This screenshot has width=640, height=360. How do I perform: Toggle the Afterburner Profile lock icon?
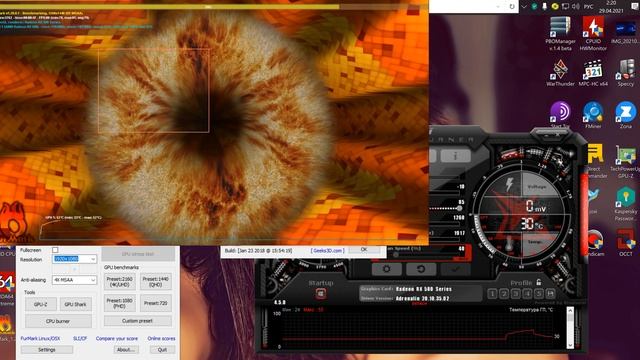pos(539,282)
